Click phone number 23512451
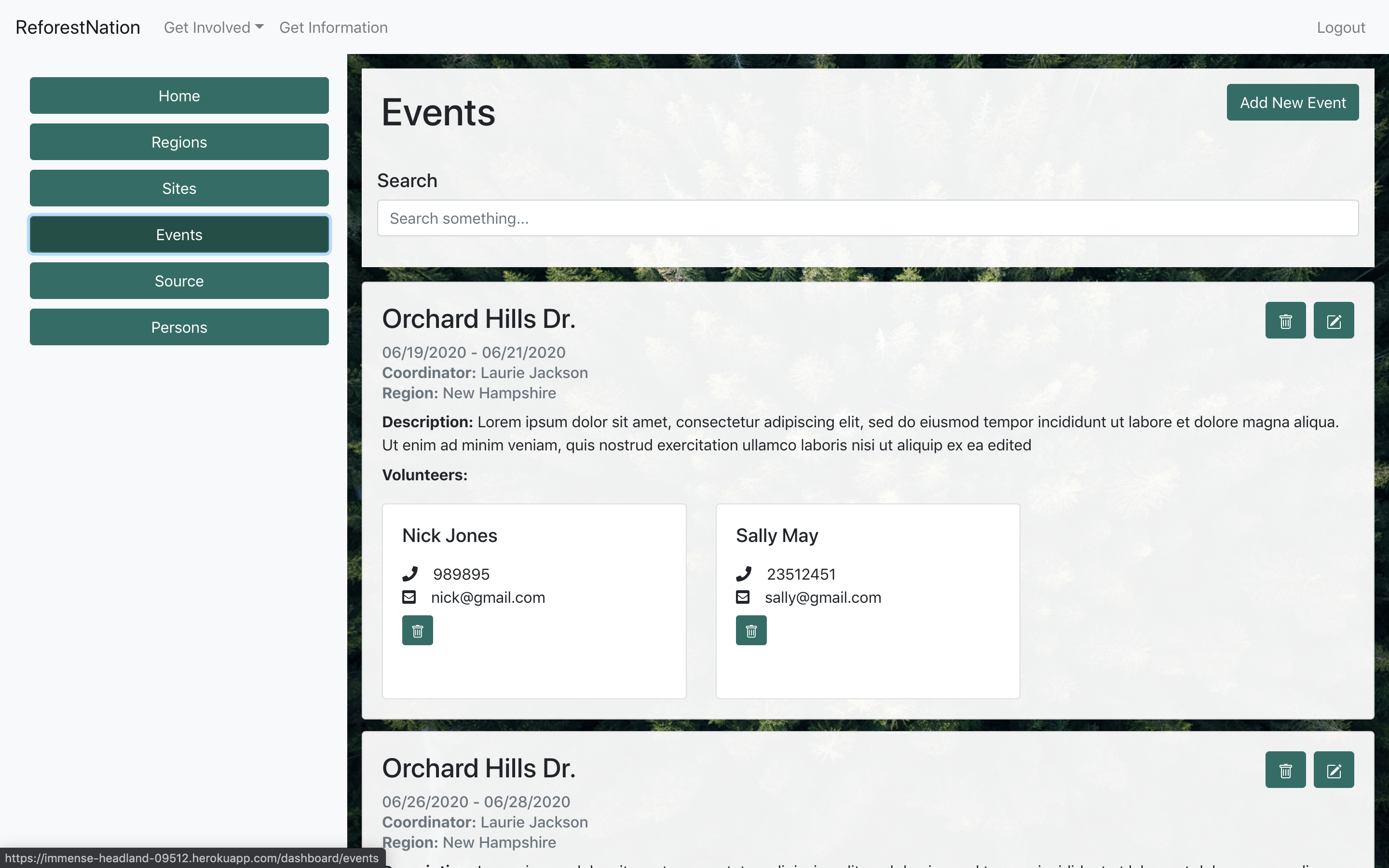Image resolution: width=1389 pixels, height=868 pixels. (801, 574)
